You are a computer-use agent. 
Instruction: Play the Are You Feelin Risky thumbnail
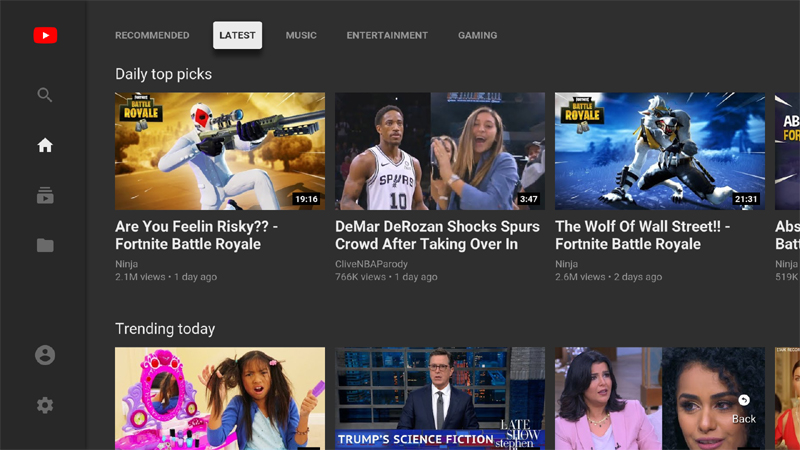tap(220, 151)
